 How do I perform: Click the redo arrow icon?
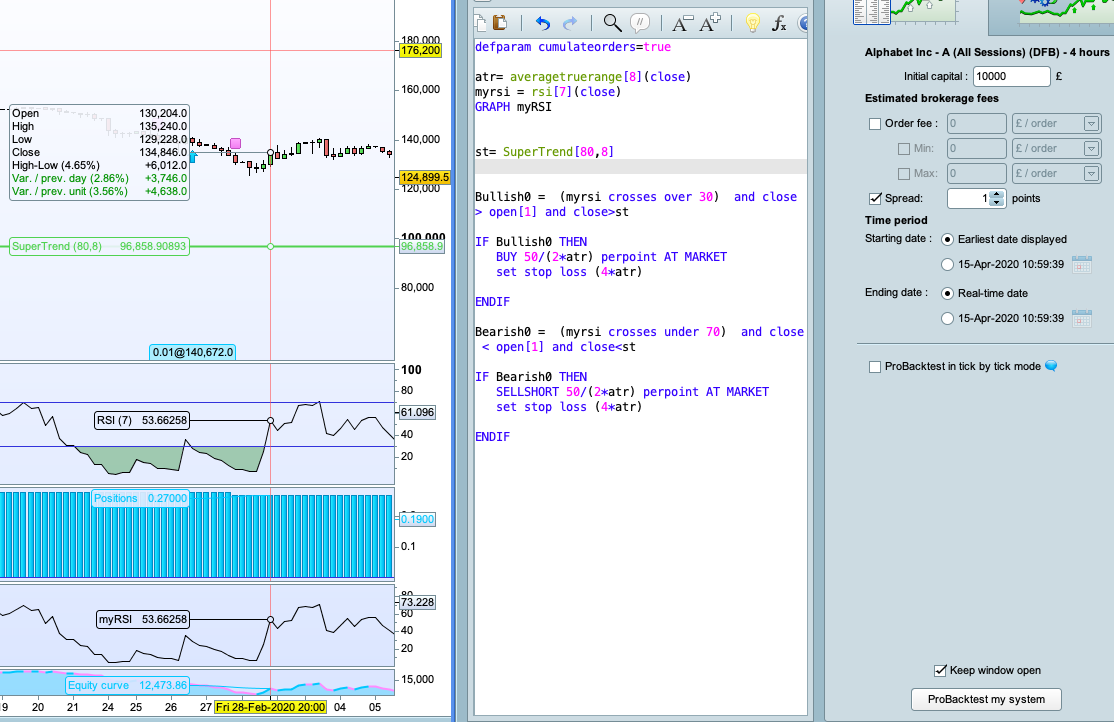point(570,23)
